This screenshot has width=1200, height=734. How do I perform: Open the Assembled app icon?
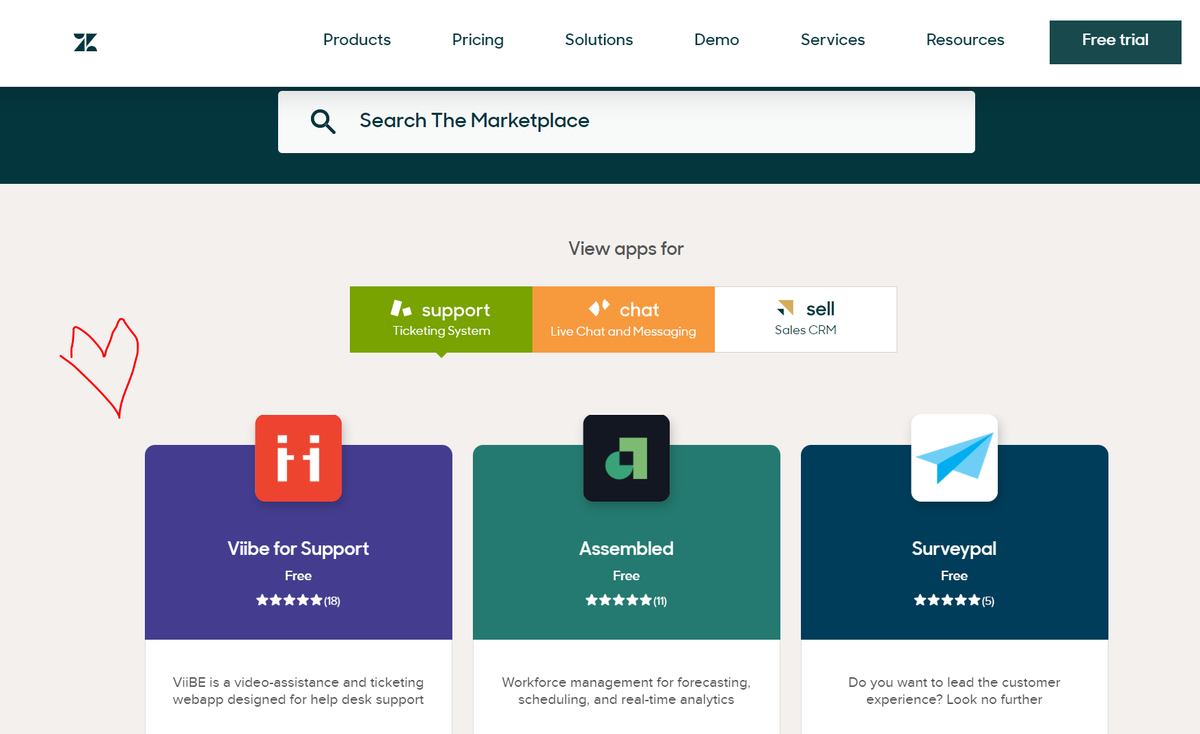pyautogui.click(x=626, y=458)
